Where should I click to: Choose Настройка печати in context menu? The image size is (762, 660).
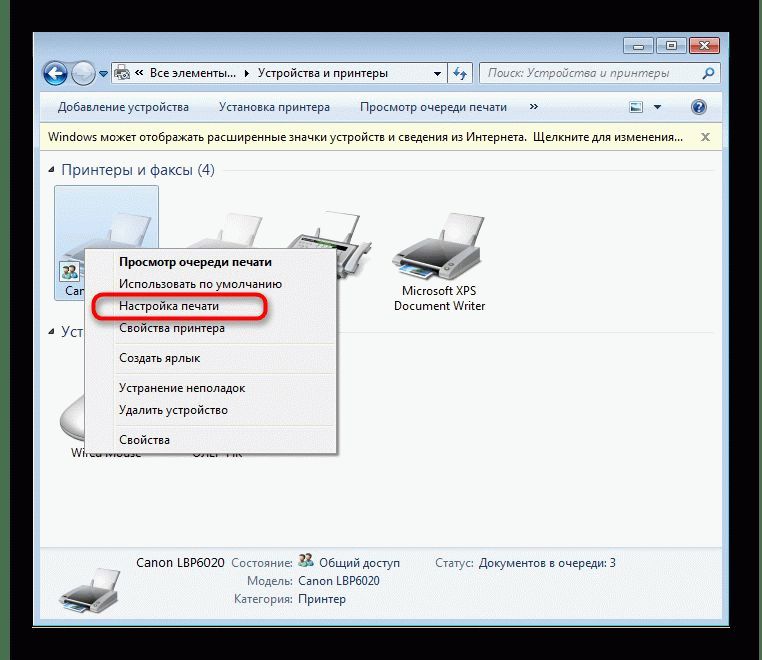click(x=168, y=306)
